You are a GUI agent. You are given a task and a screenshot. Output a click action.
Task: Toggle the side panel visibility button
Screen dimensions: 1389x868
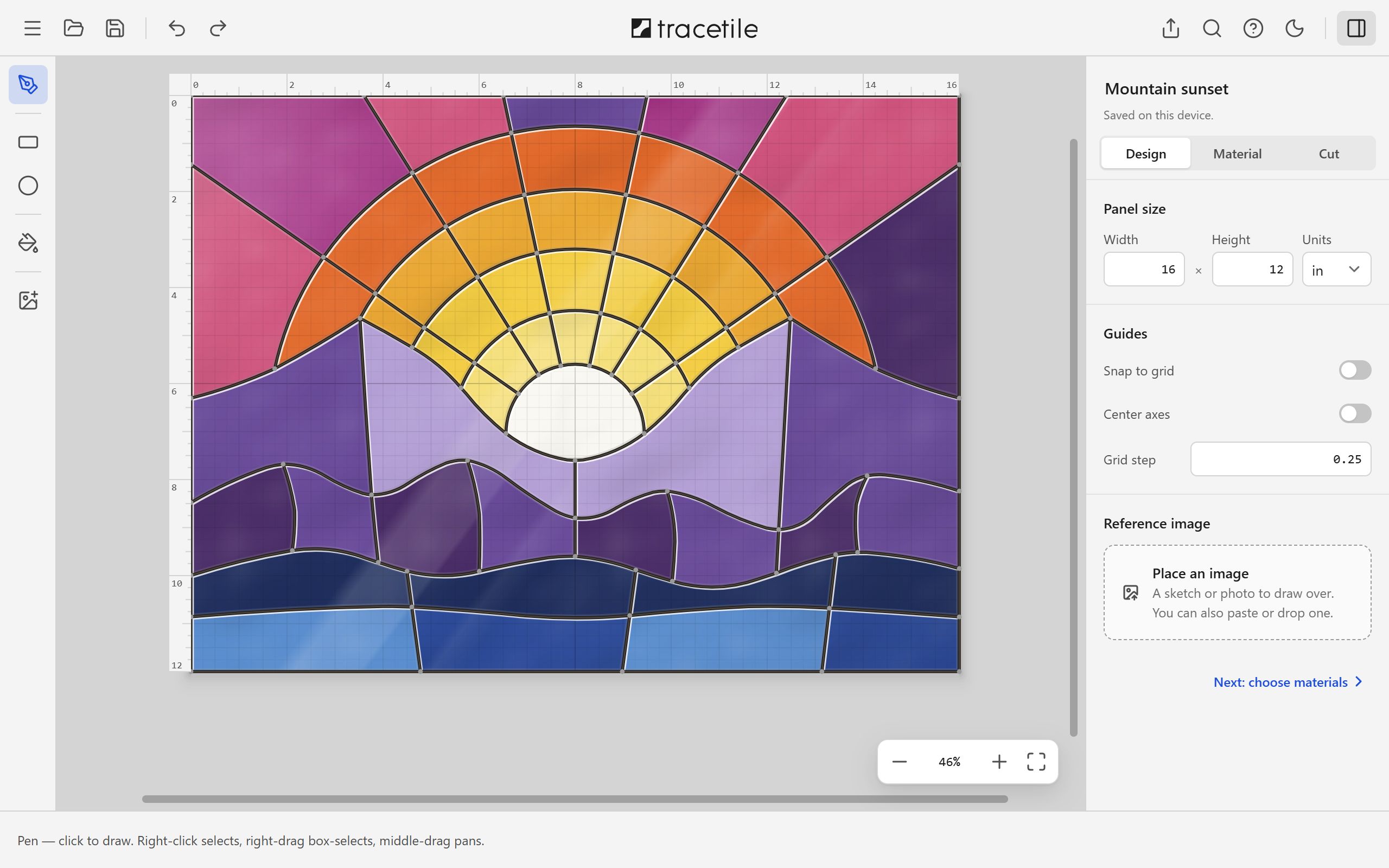1356,28
